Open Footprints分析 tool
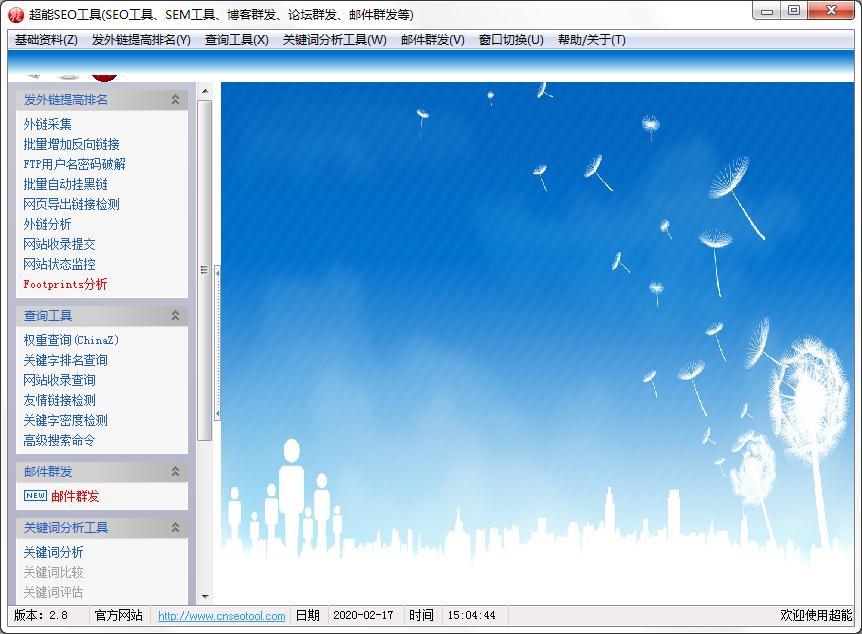 click(65, 284)
